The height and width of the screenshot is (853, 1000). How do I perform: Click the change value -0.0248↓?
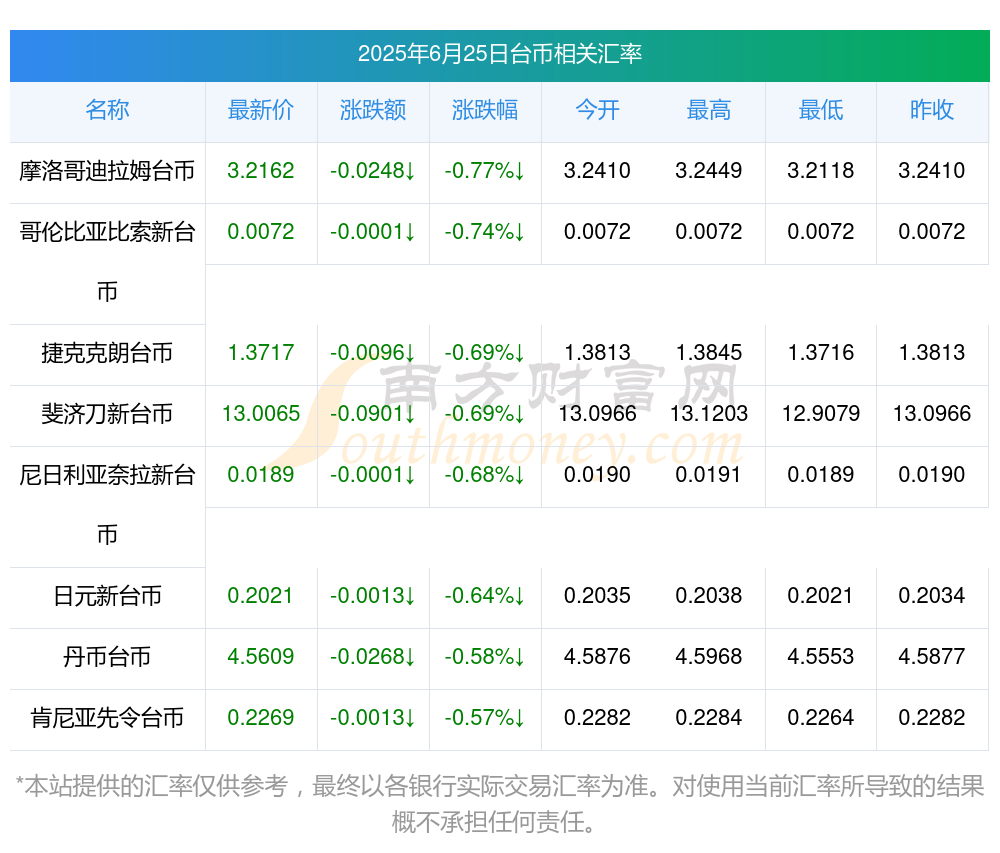click(373, 171)
